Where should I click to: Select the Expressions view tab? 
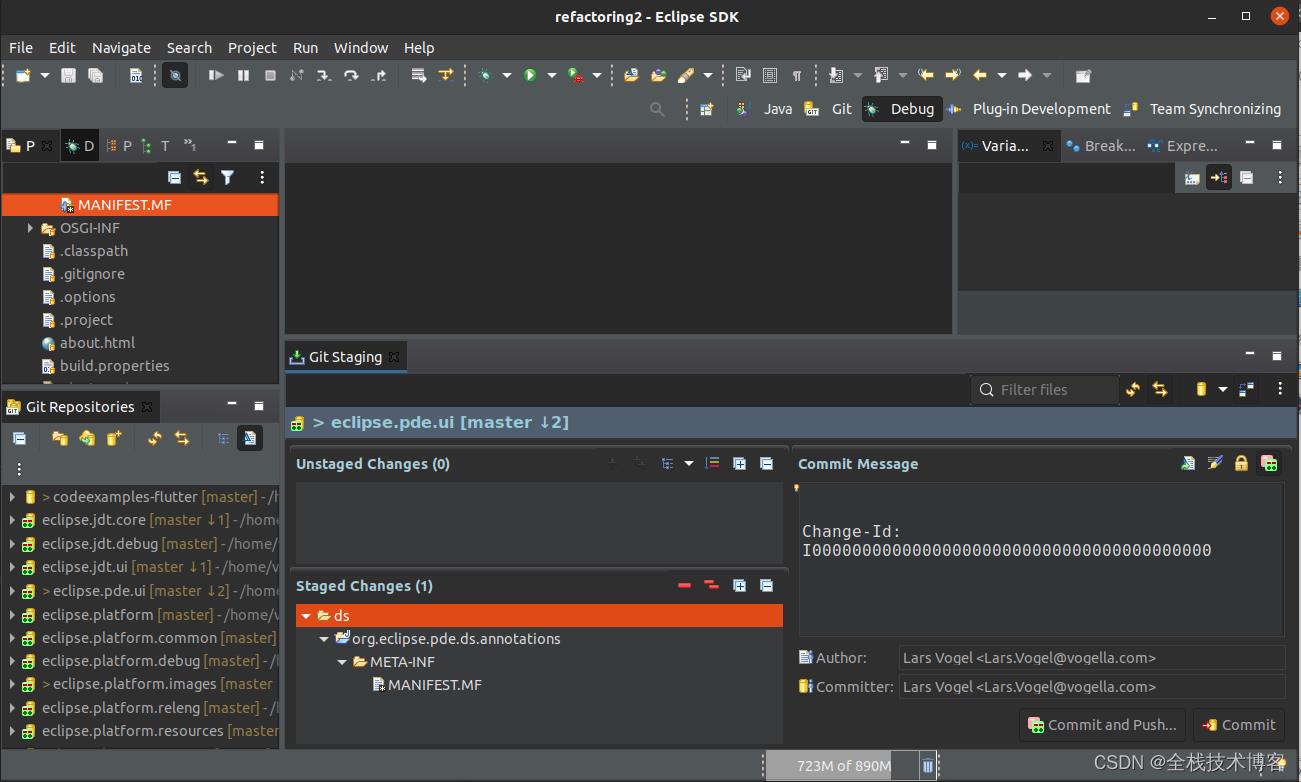pos(1182,145)
